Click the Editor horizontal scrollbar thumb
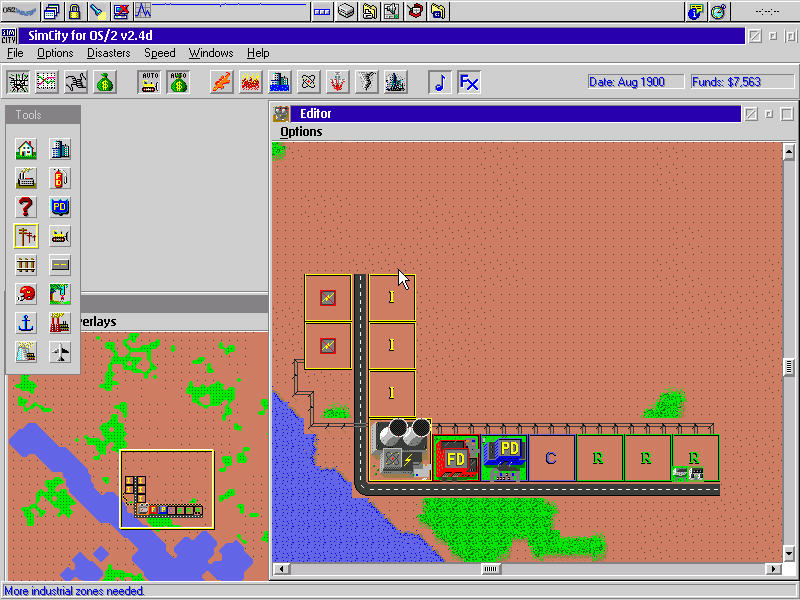Viewport: 800px width, 600px height. pyautogui.click(x=490, y=569)
